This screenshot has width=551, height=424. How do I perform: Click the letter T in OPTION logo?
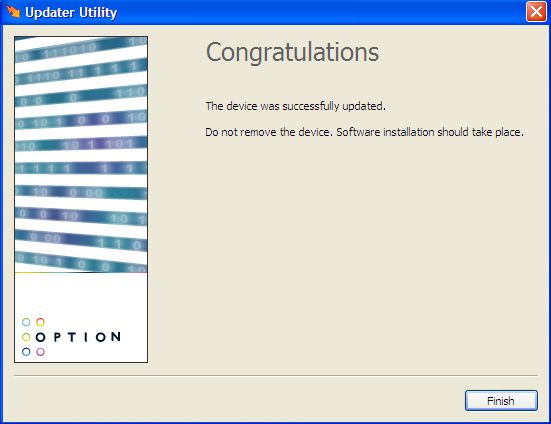(x=72, y=337)
